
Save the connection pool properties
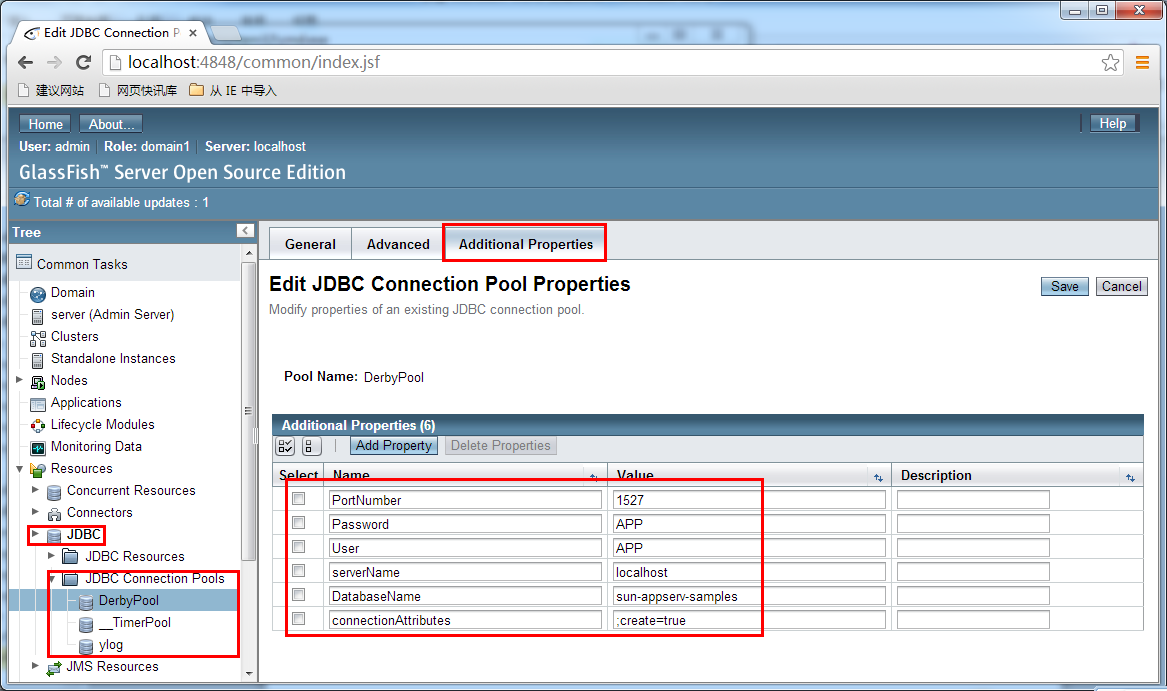pos(1064,287)
